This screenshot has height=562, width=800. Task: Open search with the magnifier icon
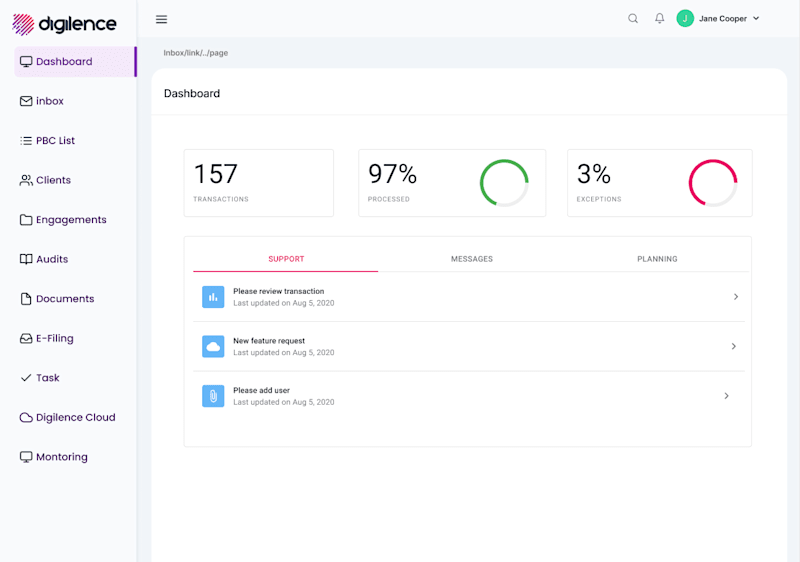[x=632, y=18]
